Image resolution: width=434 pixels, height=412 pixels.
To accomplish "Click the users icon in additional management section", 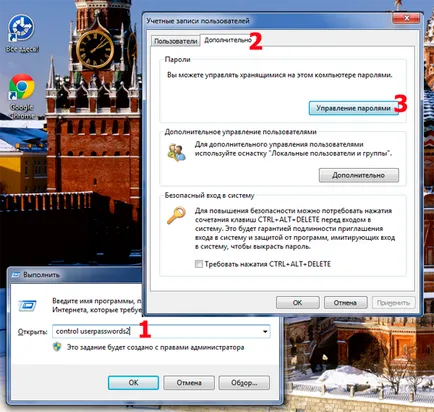I will (x=176, y=152).
